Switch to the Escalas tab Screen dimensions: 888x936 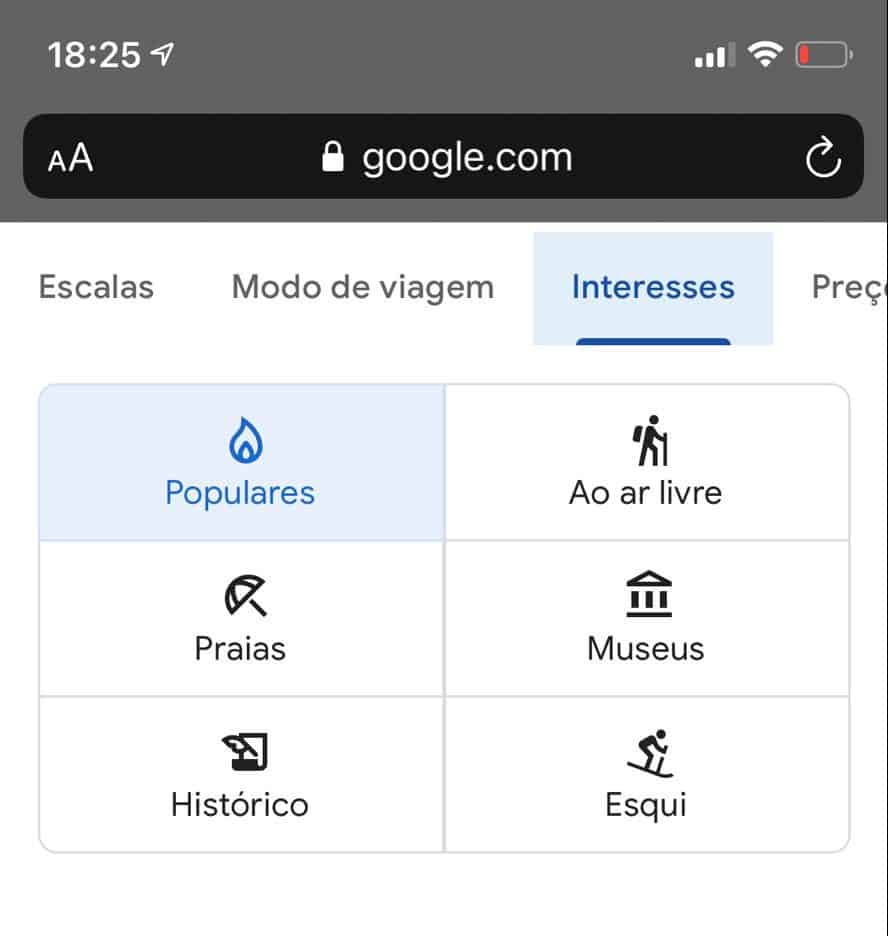(96, 287)
